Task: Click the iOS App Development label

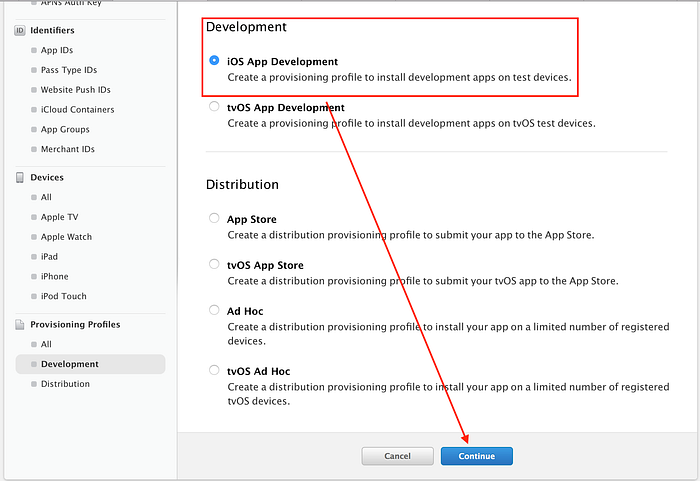Action: (x=282, y=62)
